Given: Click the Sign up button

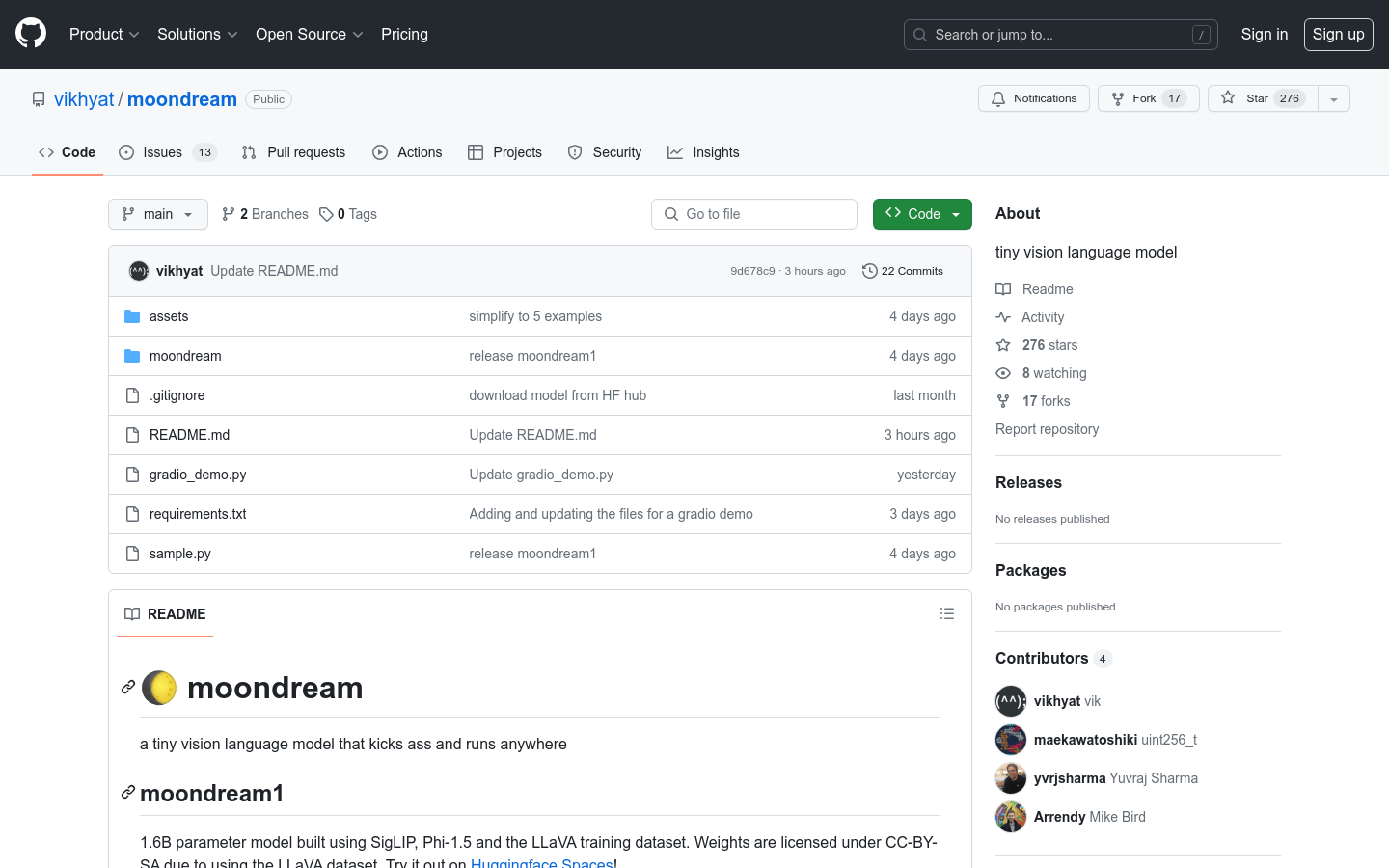Looking at the screenshot, I should pos(1339,35).
